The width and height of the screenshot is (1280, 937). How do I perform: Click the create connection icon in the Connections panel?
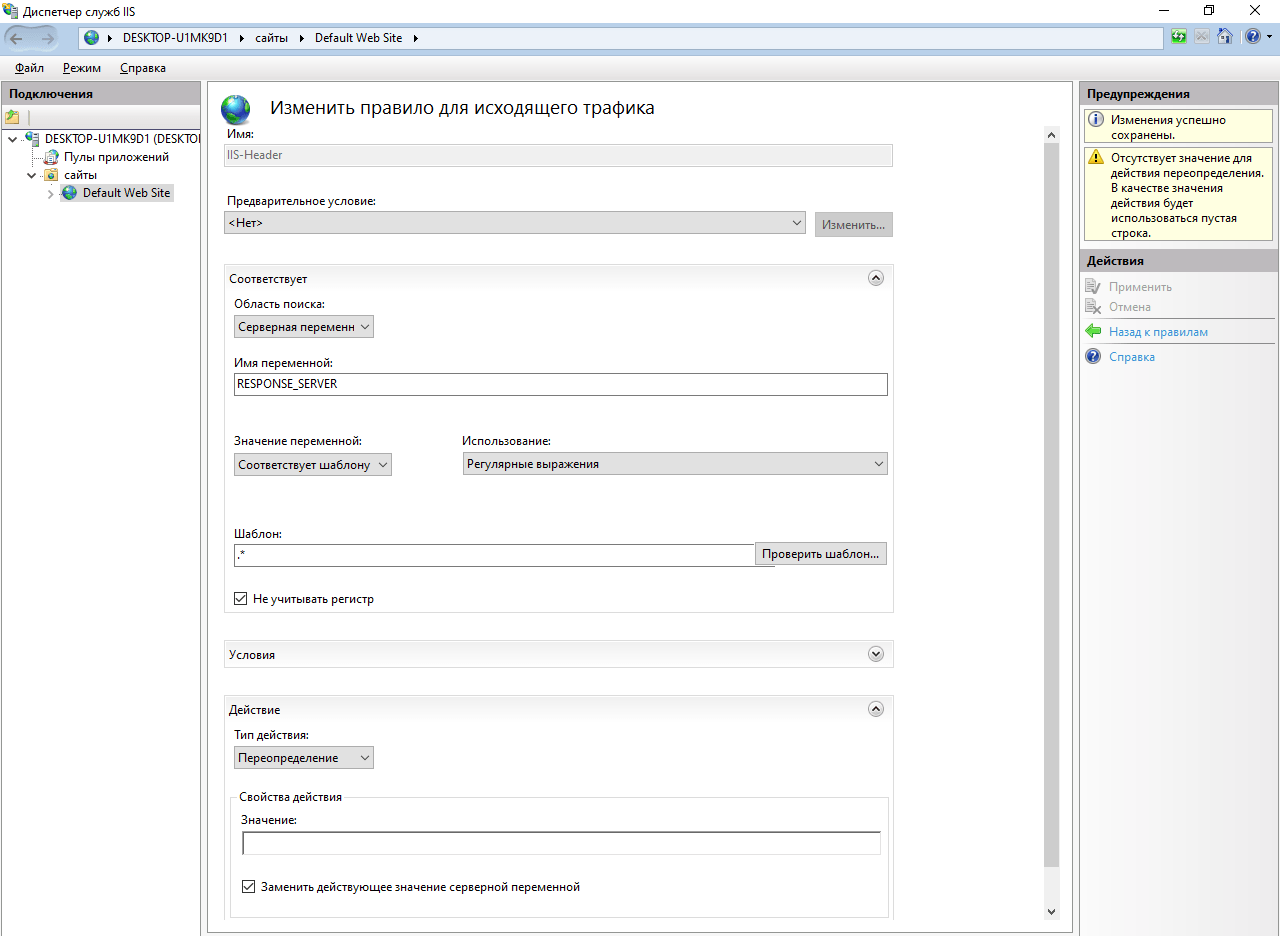(13, 117)
